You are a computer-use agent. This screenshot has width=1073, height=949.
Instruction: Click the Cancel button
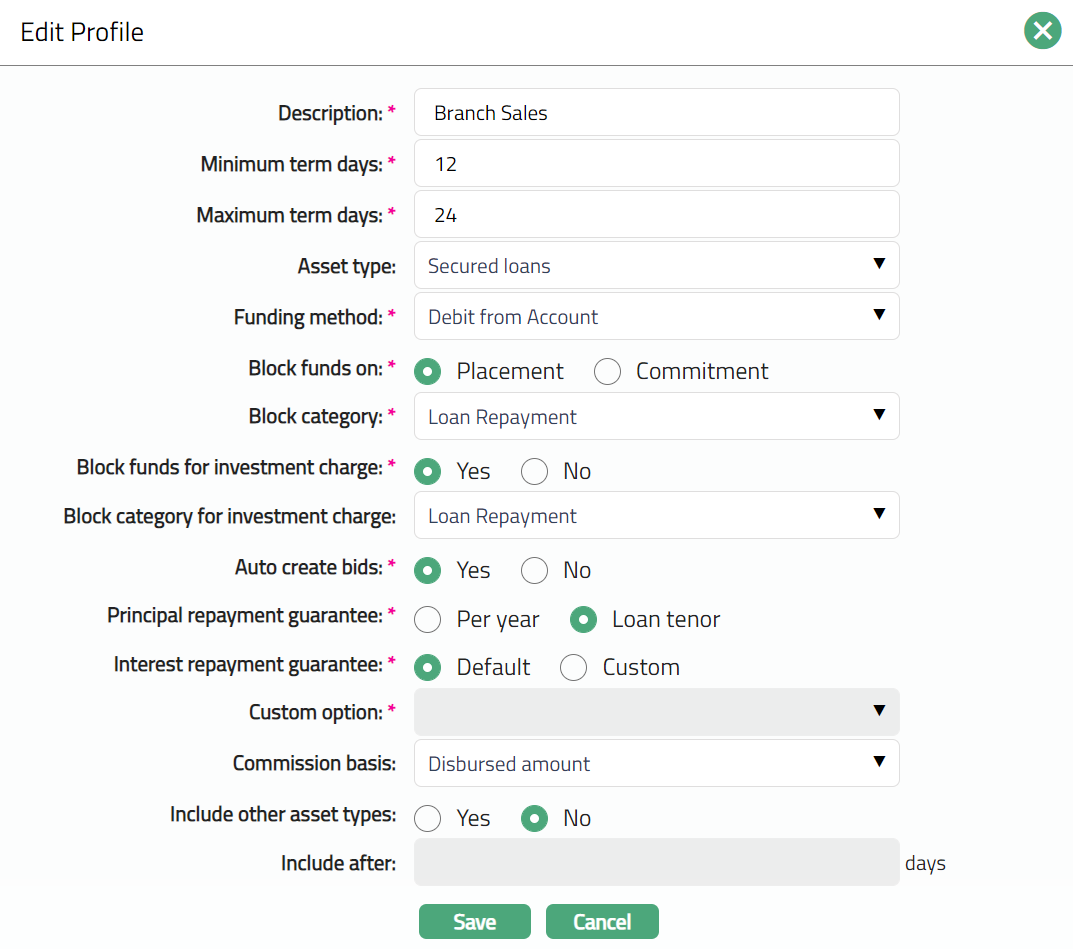[x=602, y=922]
